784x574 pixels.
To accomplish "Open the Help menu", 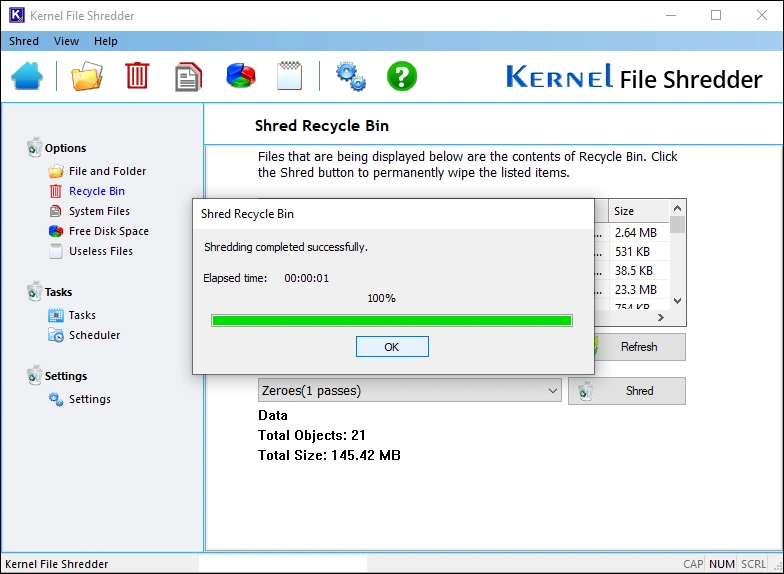I will tap(106, 41).
